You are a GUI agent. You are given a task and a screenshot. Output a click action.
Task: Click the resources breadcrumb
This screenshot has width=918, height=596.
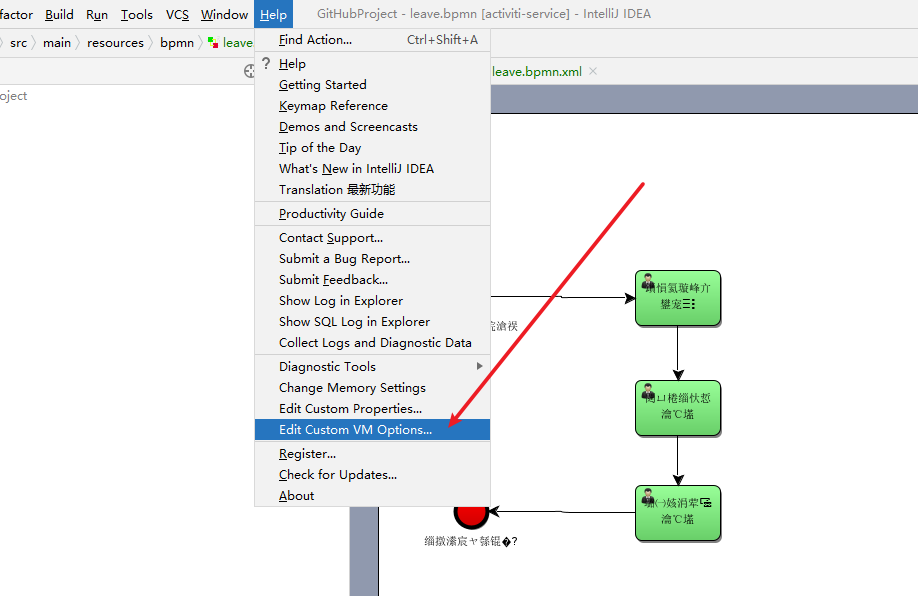(x=115, y=43)
